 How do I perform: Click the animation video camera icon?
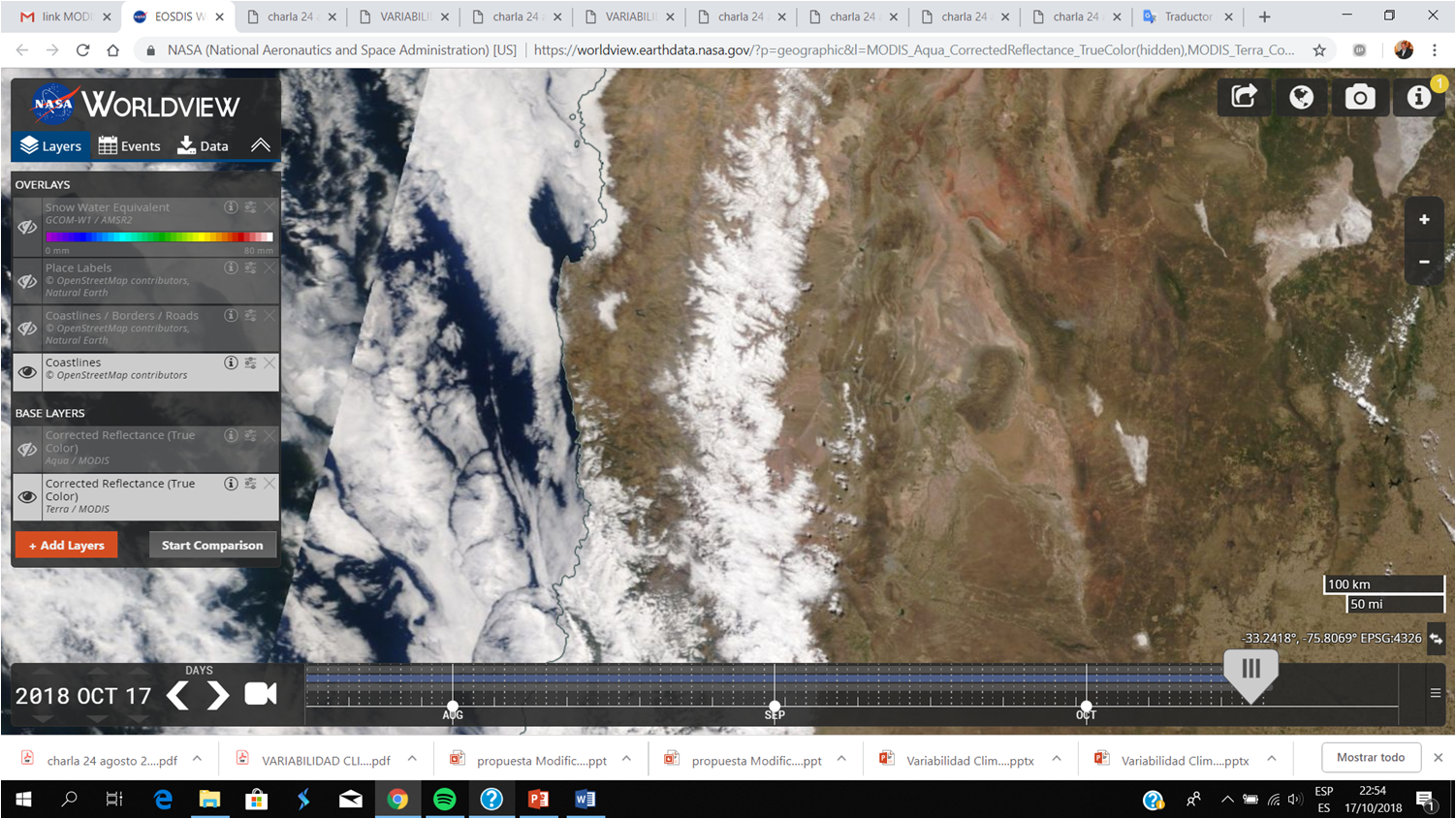click(x=260, y=694)
